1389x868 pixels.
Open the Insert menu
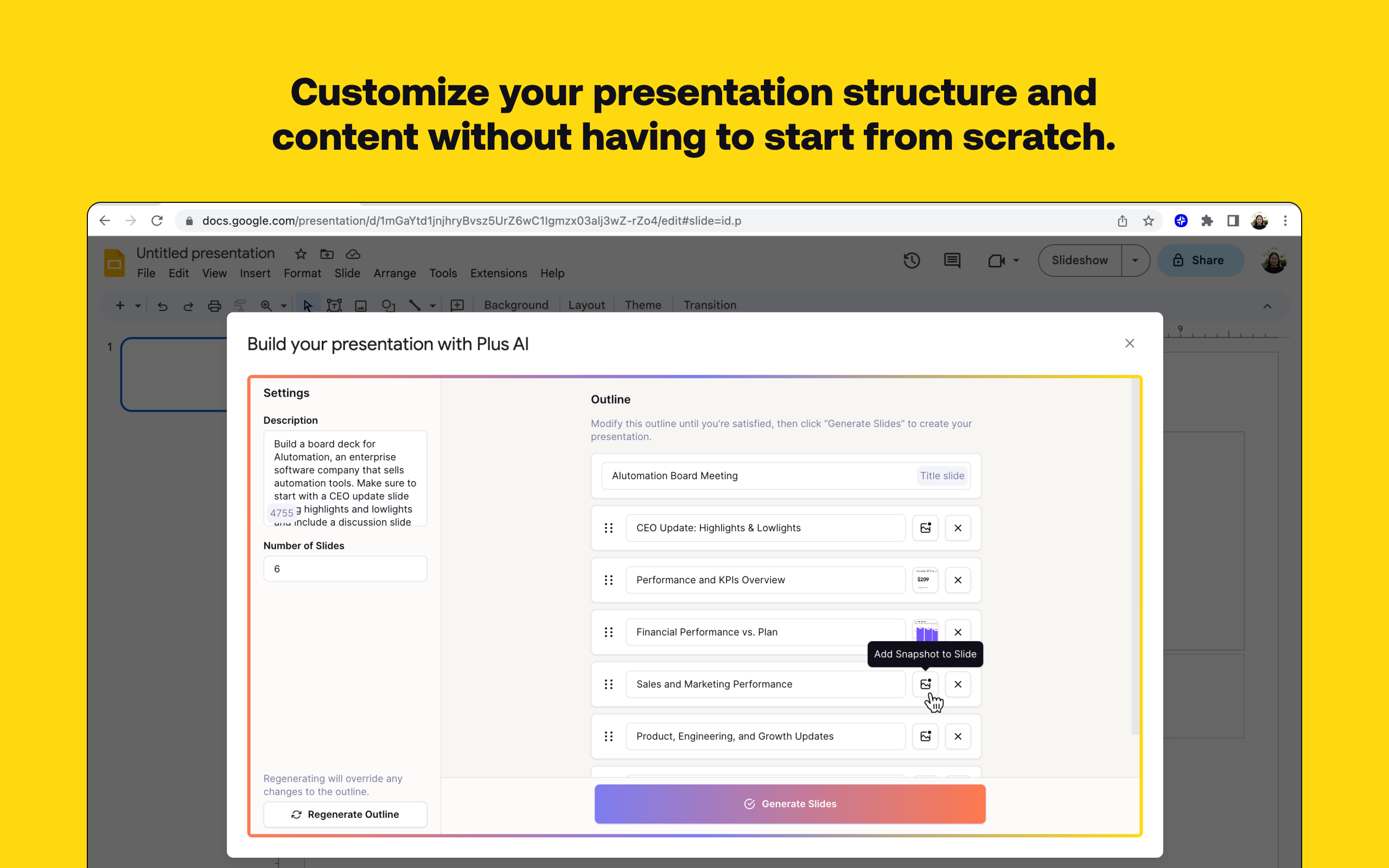[255, 273]
